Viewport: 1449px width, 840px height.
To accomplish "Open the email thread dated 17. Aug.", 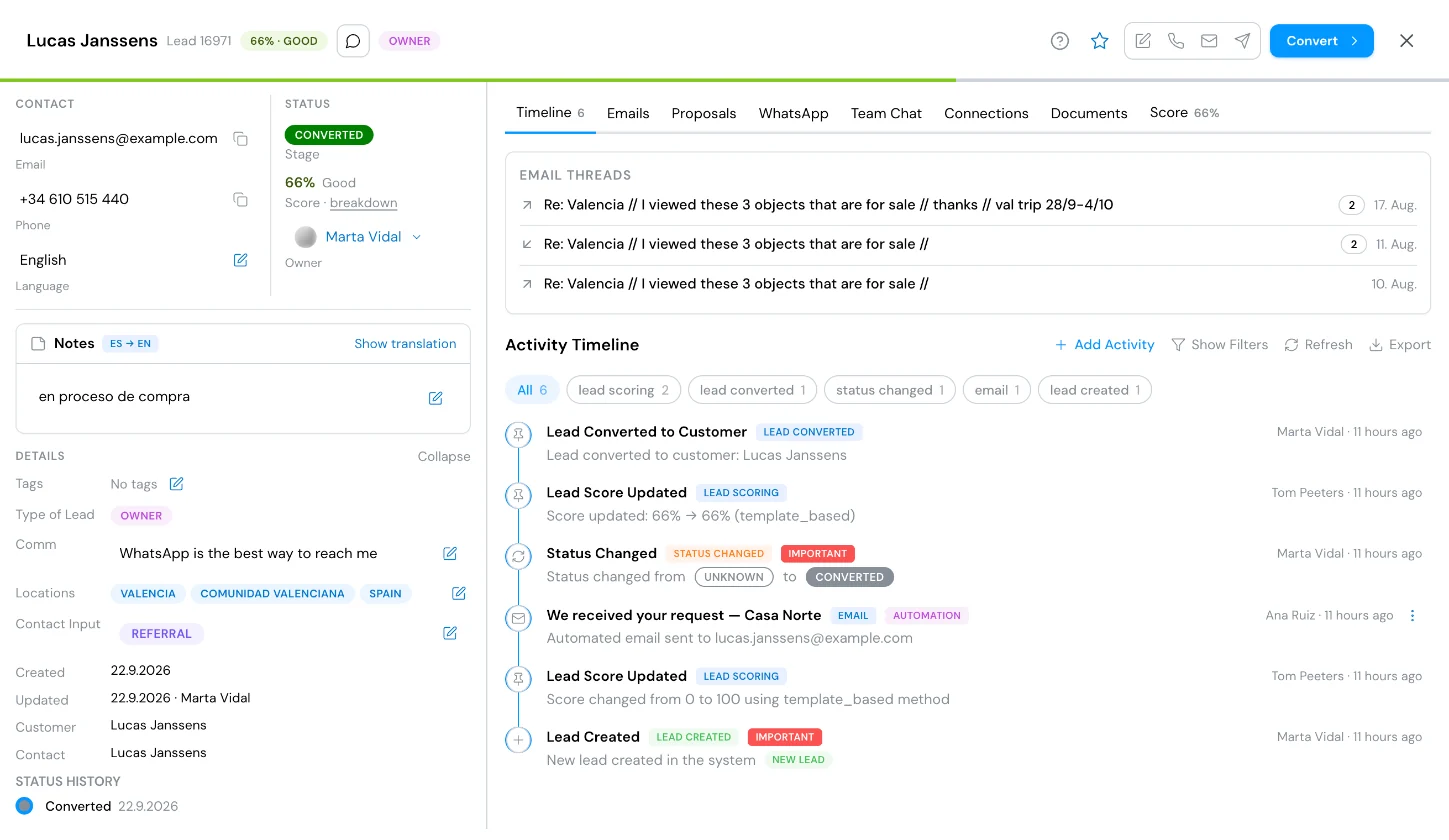I will tap(968, 205).
